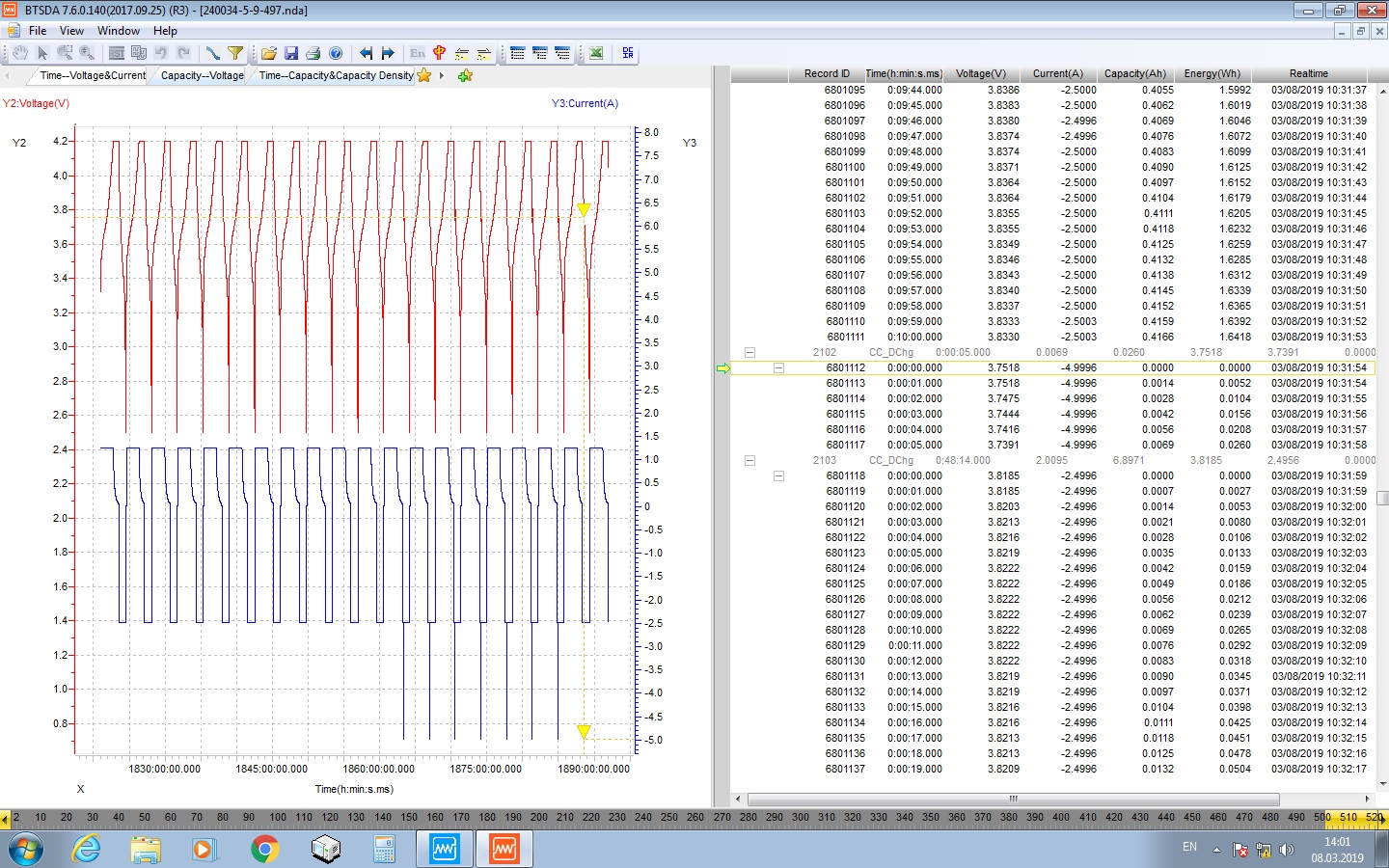The width and height of the screenshot is (1389, 868).
Task: Click the open file folder icon
Action: coord(269,53)
